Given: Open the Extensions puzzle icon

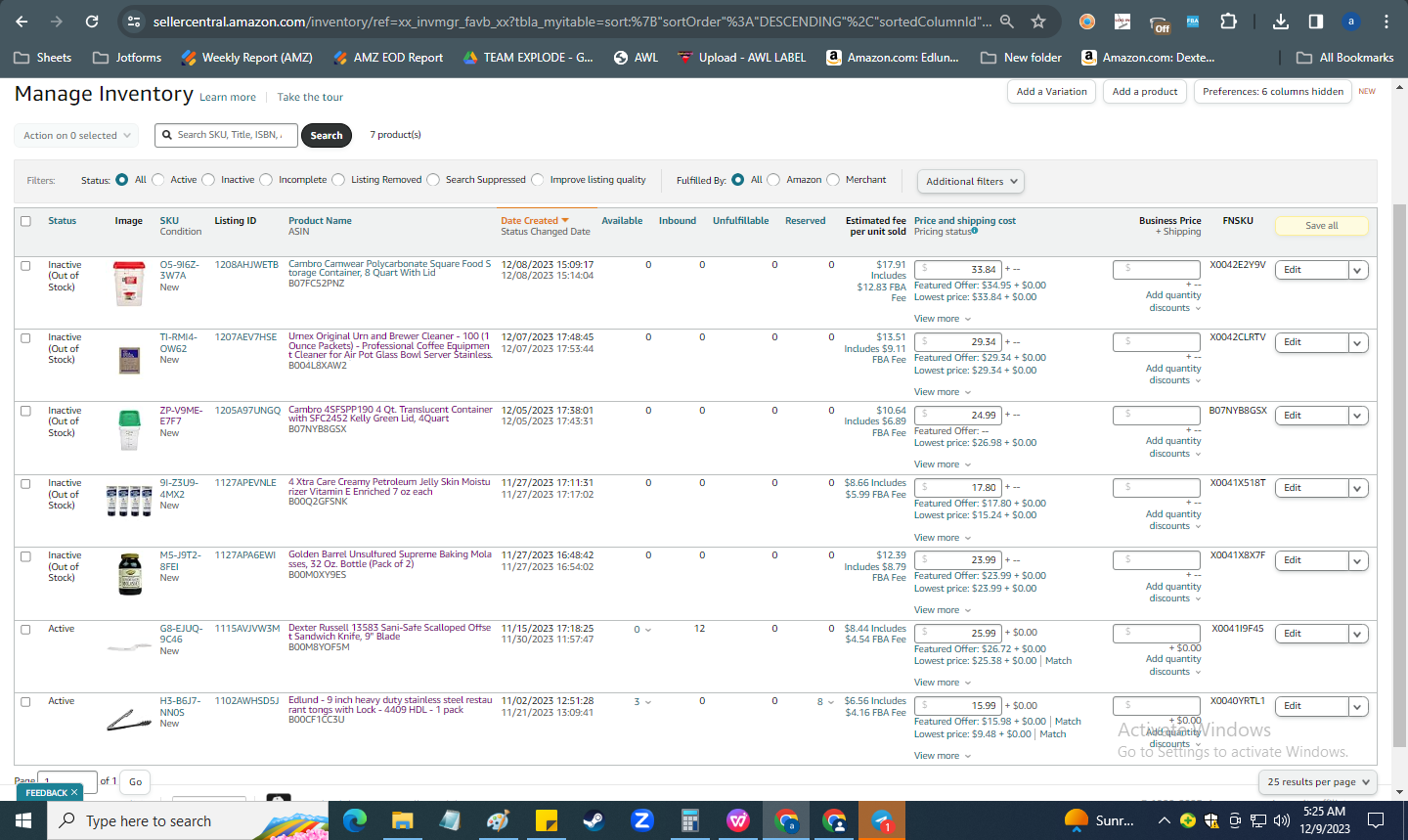Looking at the screenshot, I should pyautogui.click(x=1229, y=21).
